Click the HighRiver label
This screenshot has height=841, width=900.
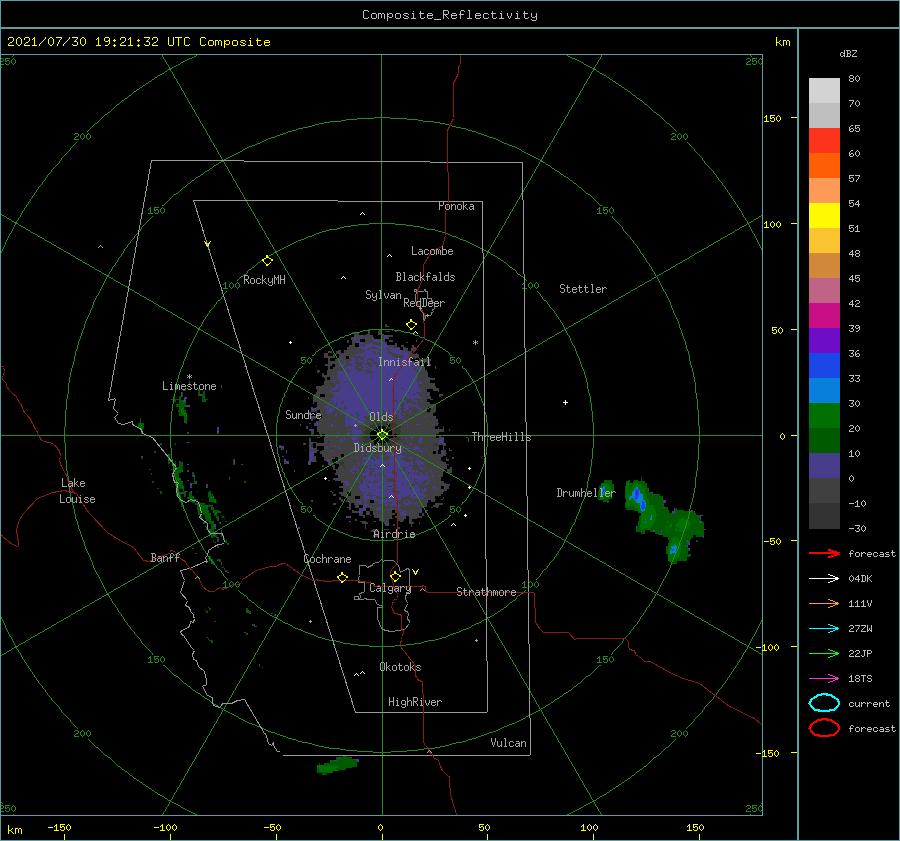click(414, 702)
